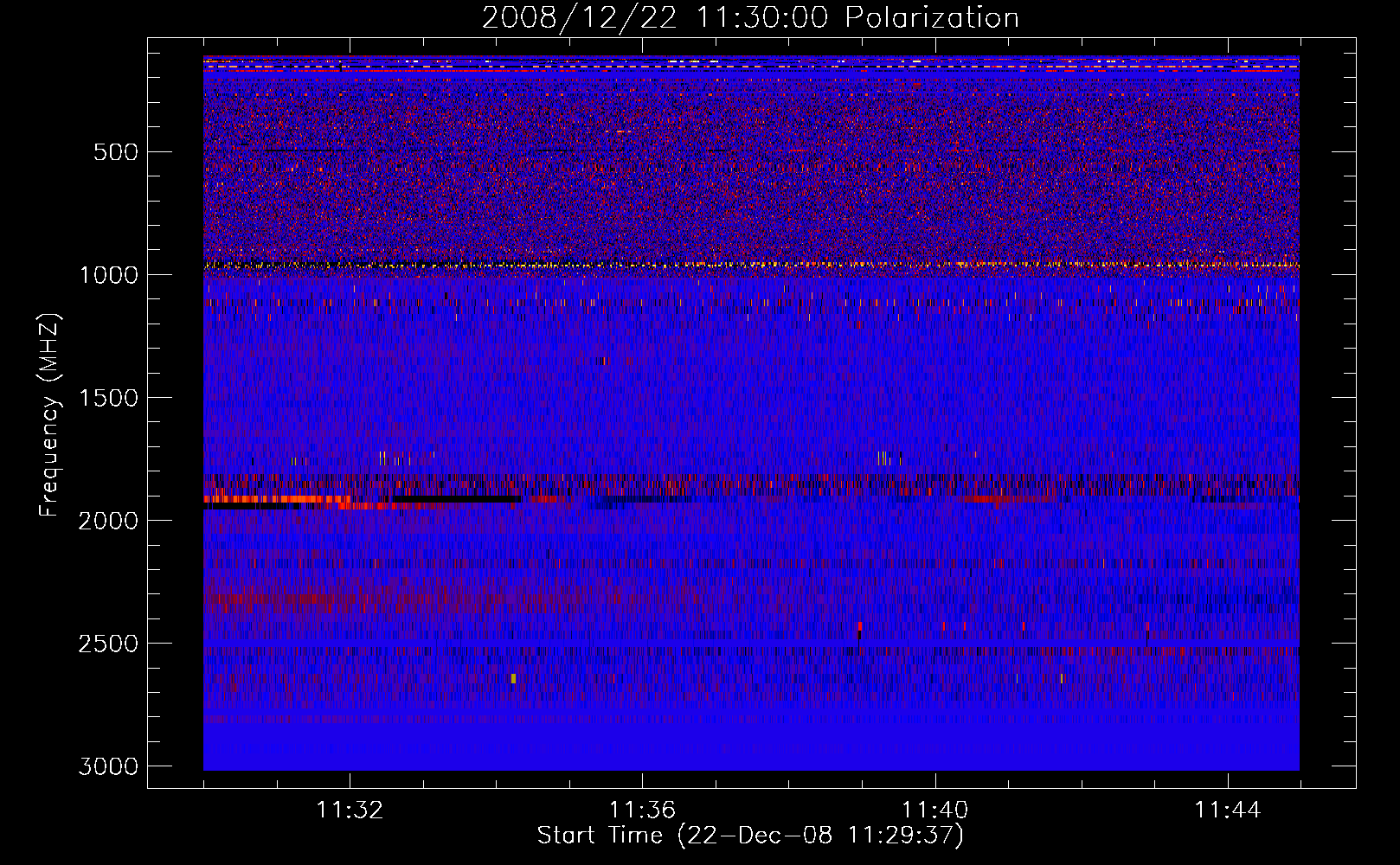
Task: Select the "Frequency (MHZ)" axis label
Action: [x=50, y=415]
